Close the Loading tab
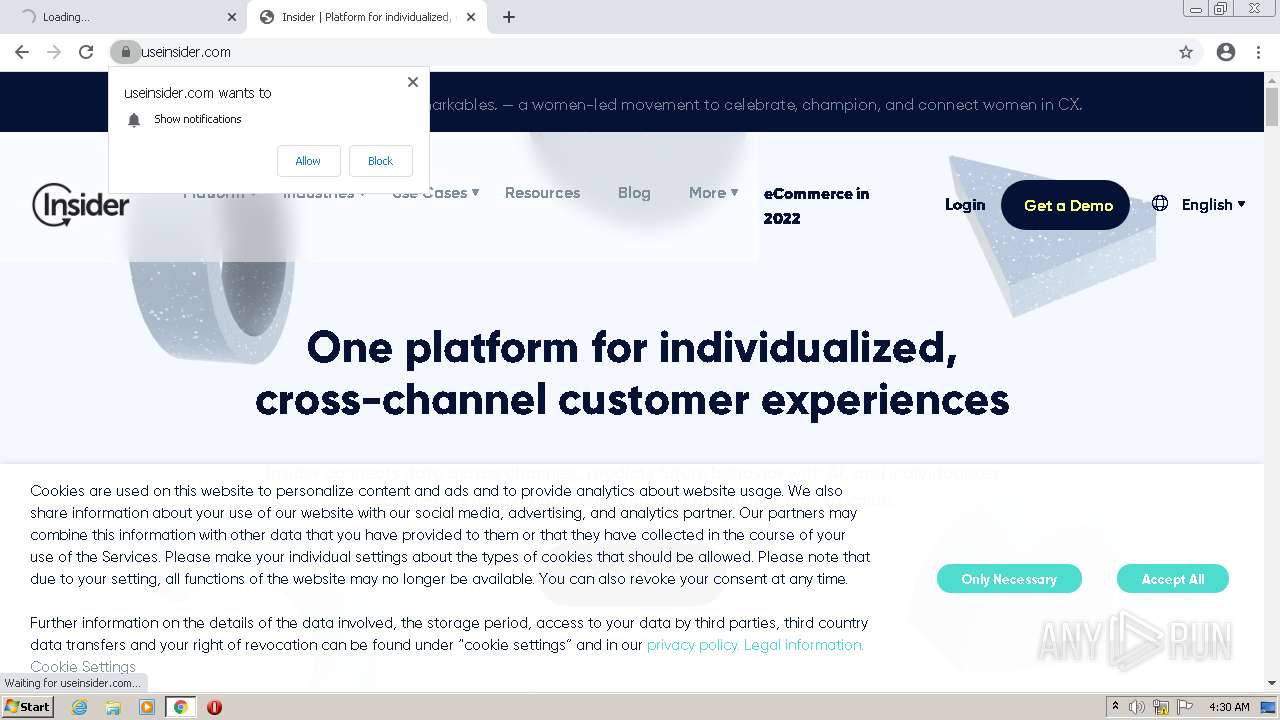1280x720 pixels. tap(232, 17)
